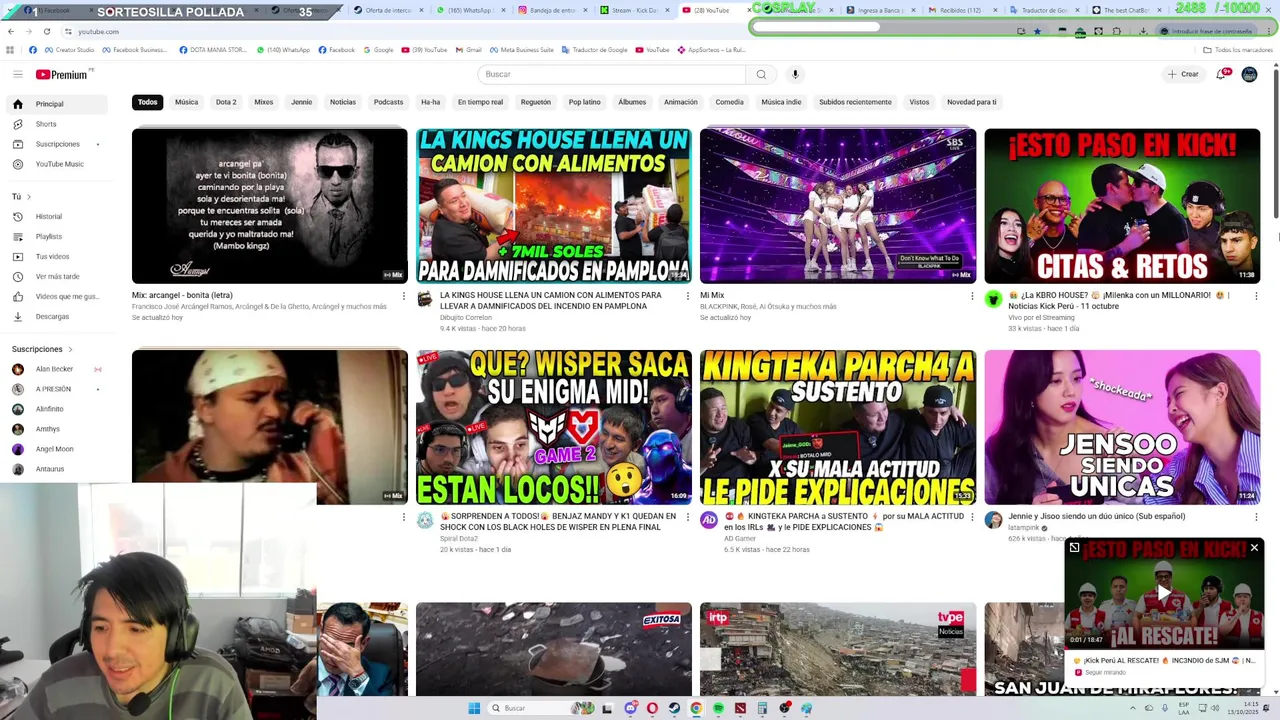Open the KINGTEKA PARCHA A SUSTENTO thumbnail

[838, 427]
